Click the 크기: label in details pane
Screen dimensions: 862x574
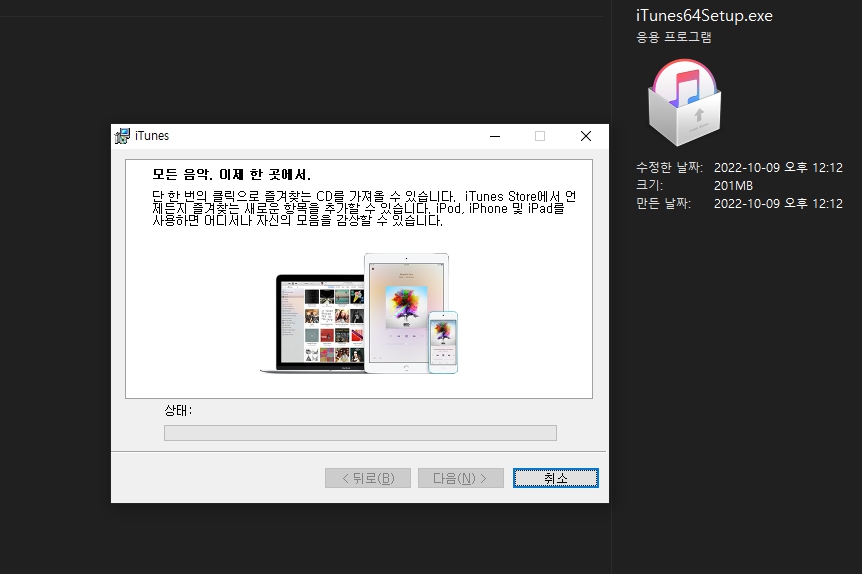(x=650, y=186)
